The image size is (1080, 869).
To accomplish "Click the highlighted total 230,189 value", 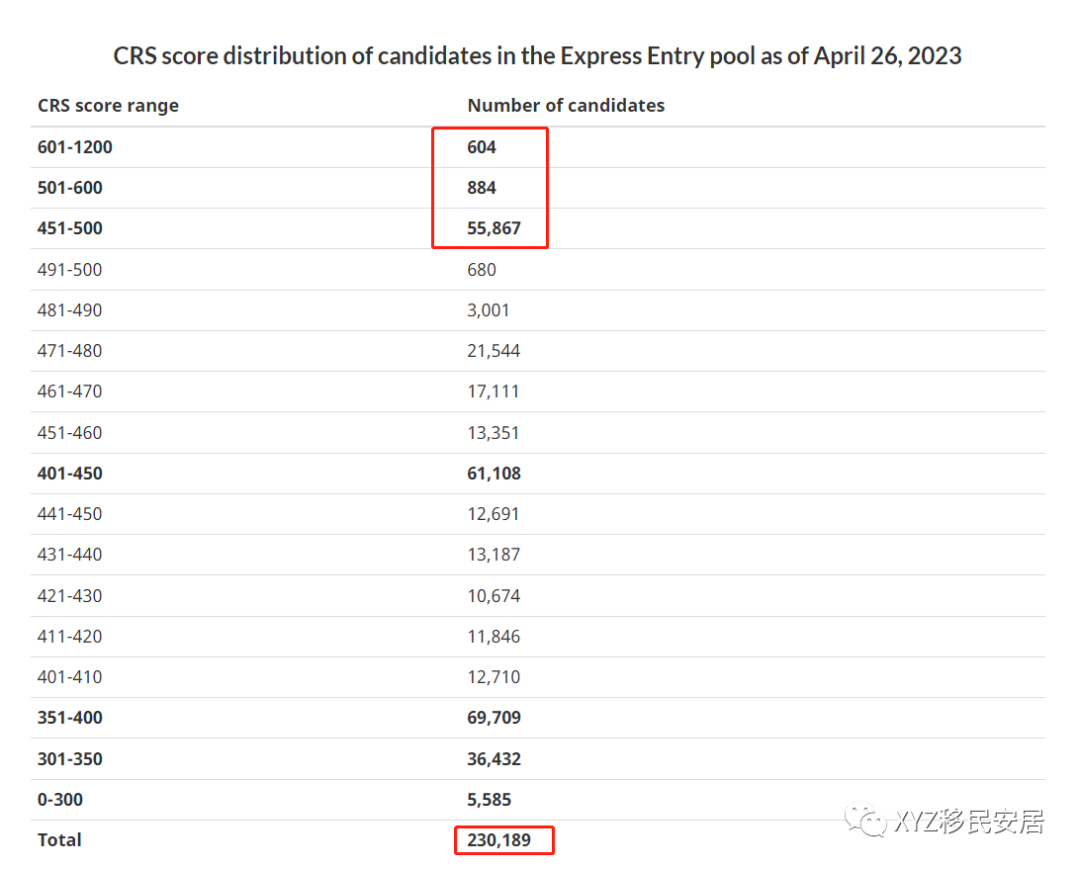I will [499, 841].
